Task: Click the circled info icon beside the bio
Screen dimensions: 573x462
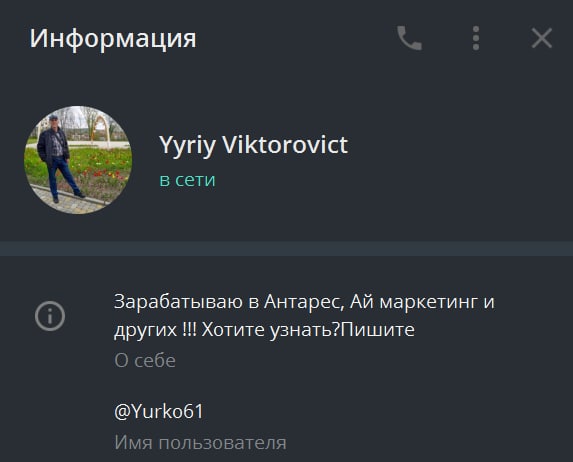Action: point(50,316)
